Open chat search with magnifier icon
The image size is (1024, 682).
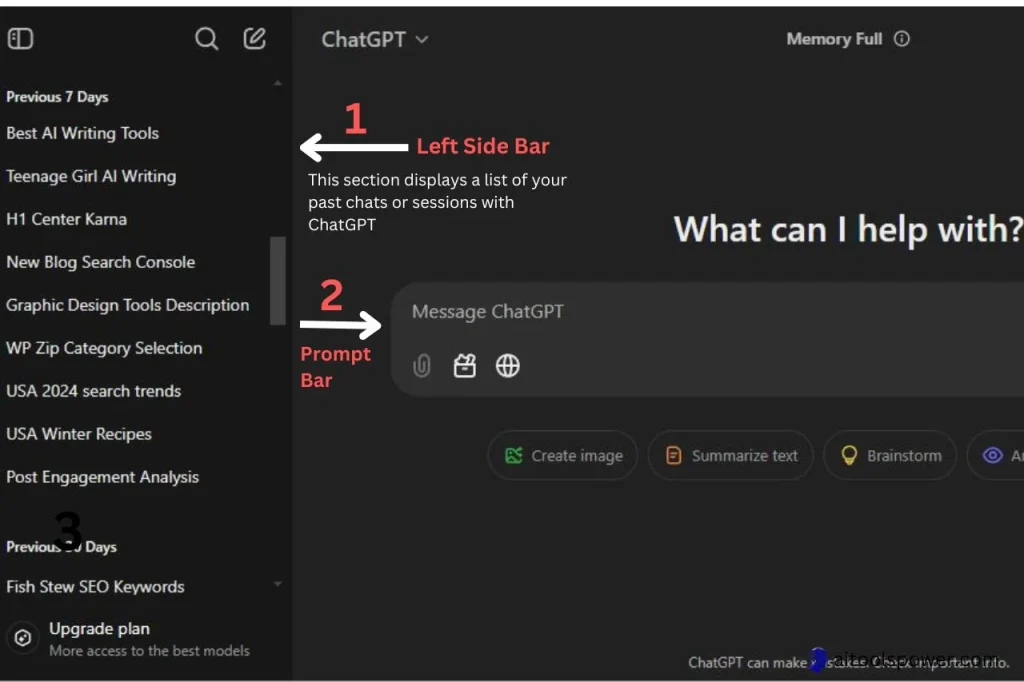click(206, 39)
